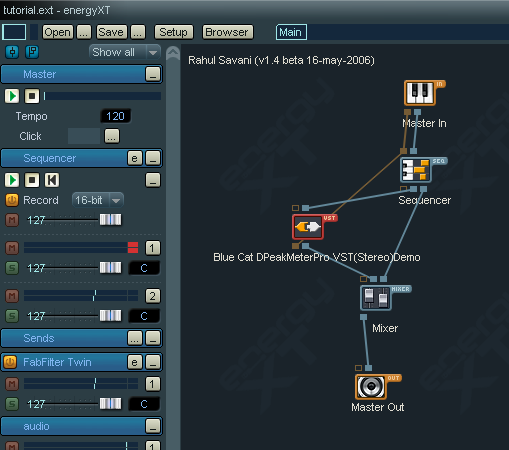Mute the FabFilter Twin channel
Image resolution: width=509 pixels, height=450 pixels.
[12, 384]
